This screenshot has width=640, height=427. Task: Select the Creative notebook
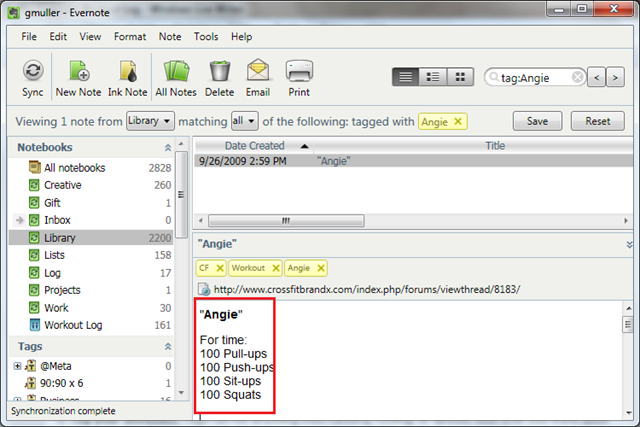(91, 185)
